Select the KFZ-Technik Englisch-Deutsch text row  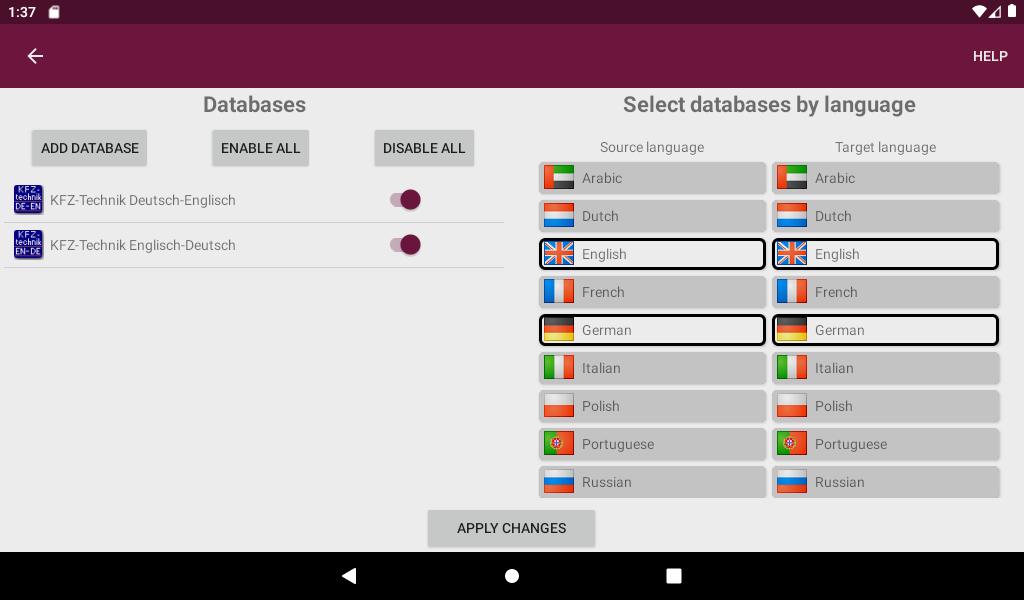tap(142, 245)
